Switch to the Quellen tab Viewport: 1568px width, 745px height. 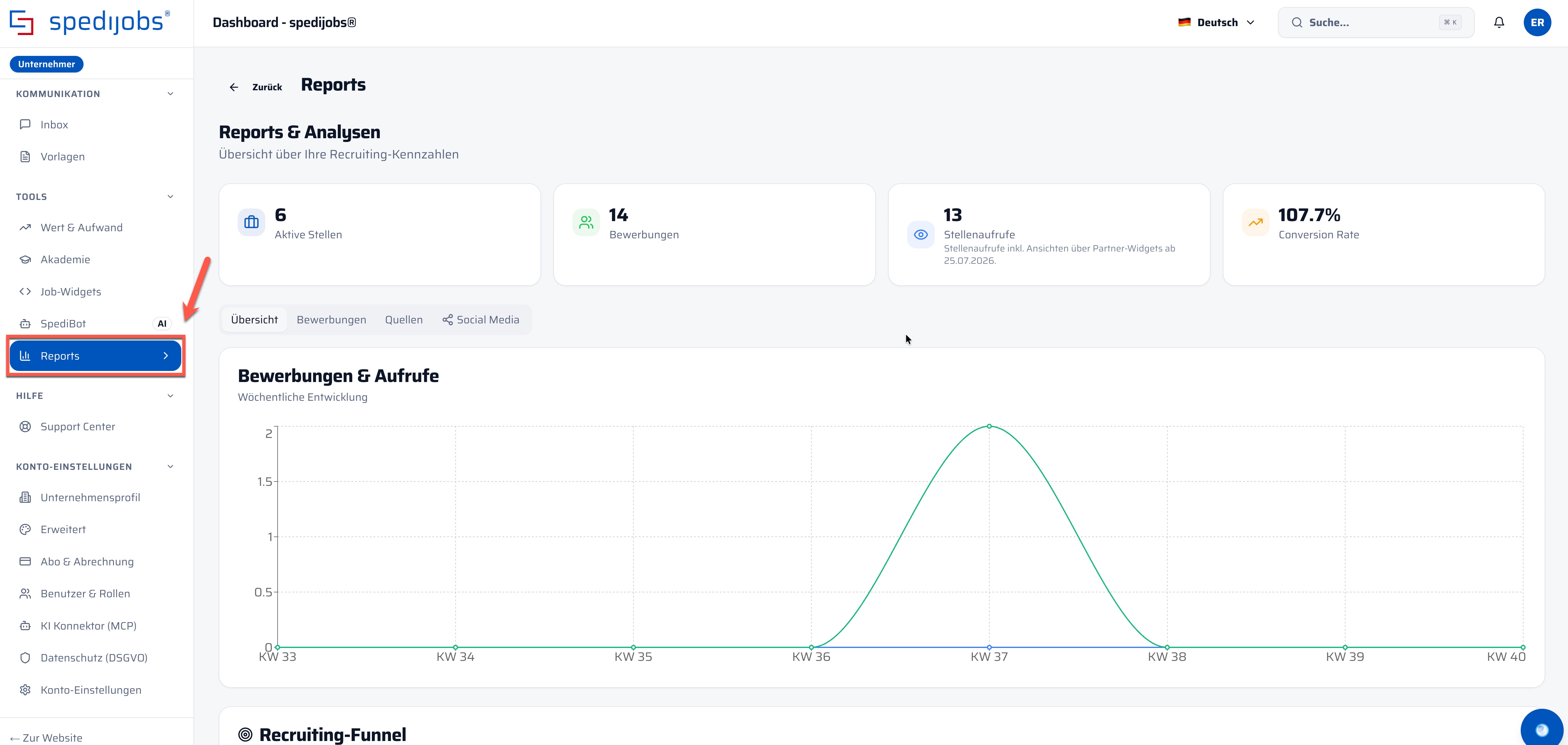click(x=404, y=320)
